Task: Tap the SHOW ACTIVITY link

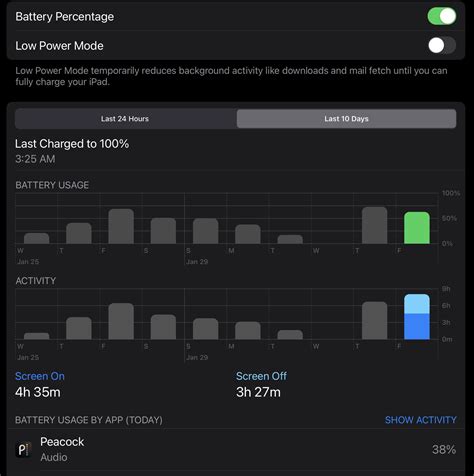Action: (x=420, y=420)
